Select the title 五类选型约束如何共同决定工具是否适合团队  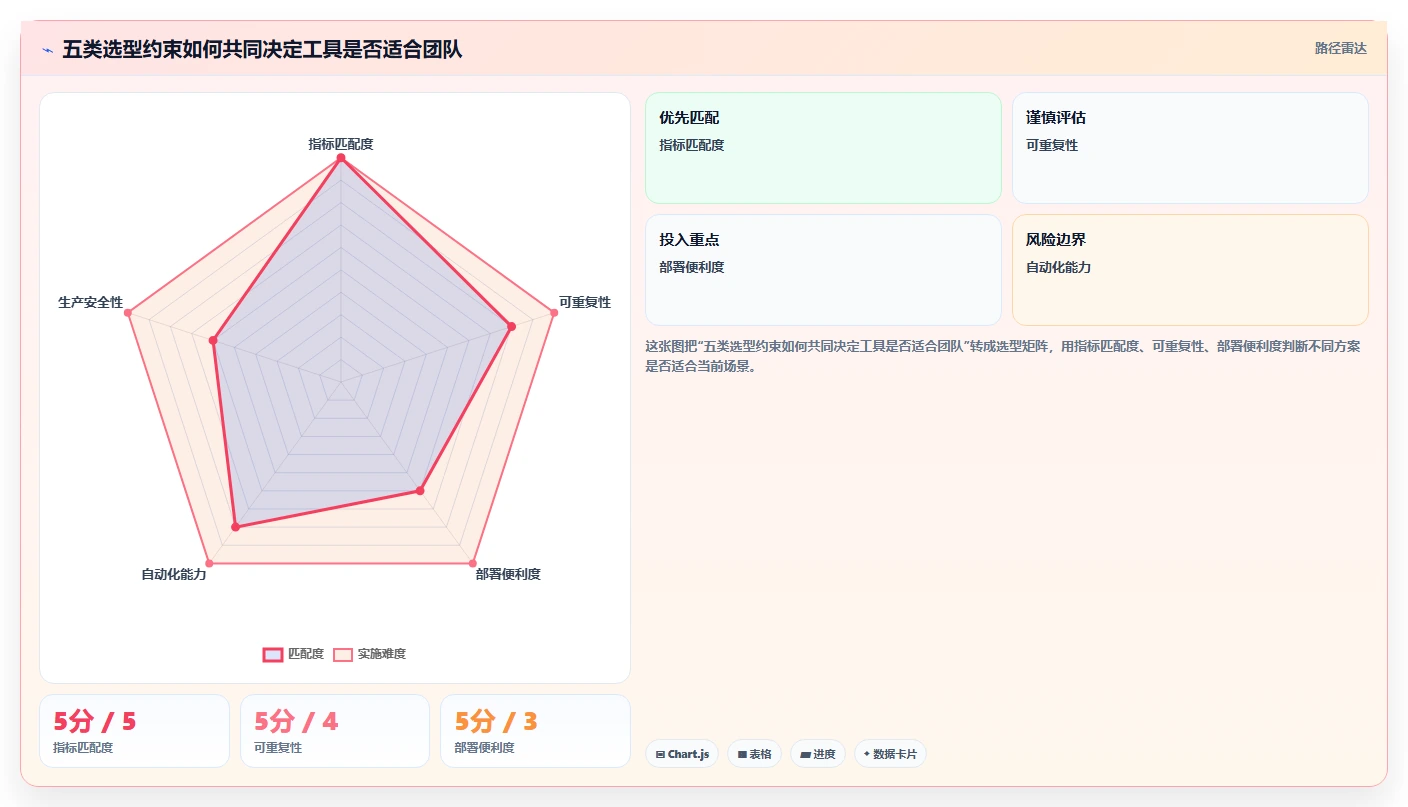tap(262, 49)
